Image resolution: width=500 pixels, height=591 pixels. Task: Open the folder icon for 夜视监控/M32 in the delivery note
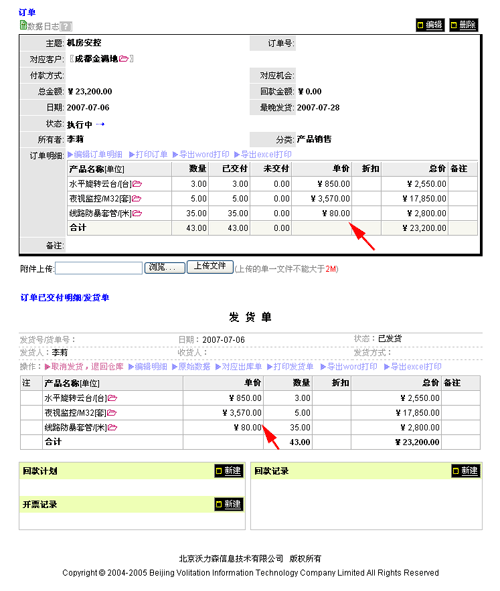pos(112,413)
